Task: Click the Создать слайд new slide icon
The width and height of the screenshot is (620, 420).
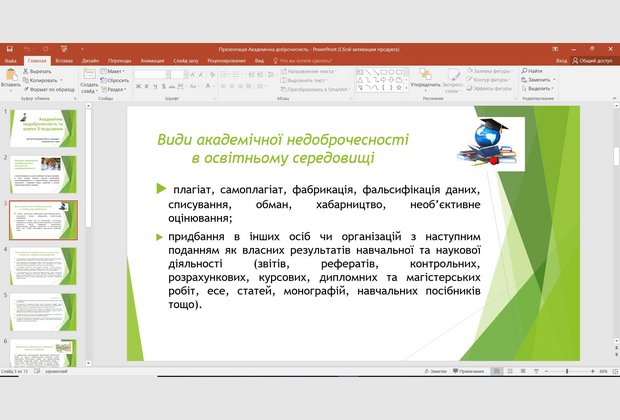Action: click(89, 74)
